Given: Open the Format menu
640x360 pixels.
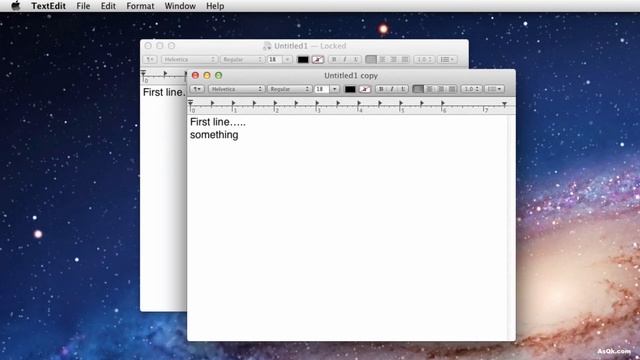Looking at the screenshot, I should [140, 6].
